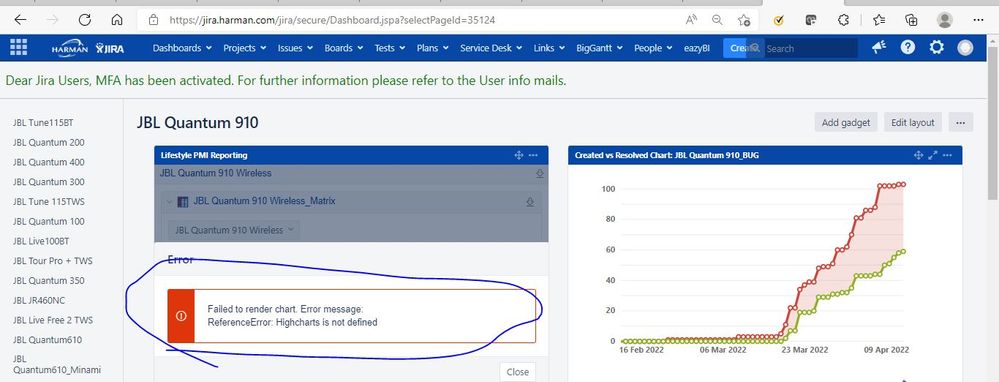Add this page to favorites star icon
This screenshot has width=999, height=382.
click(x=744, y=20)
